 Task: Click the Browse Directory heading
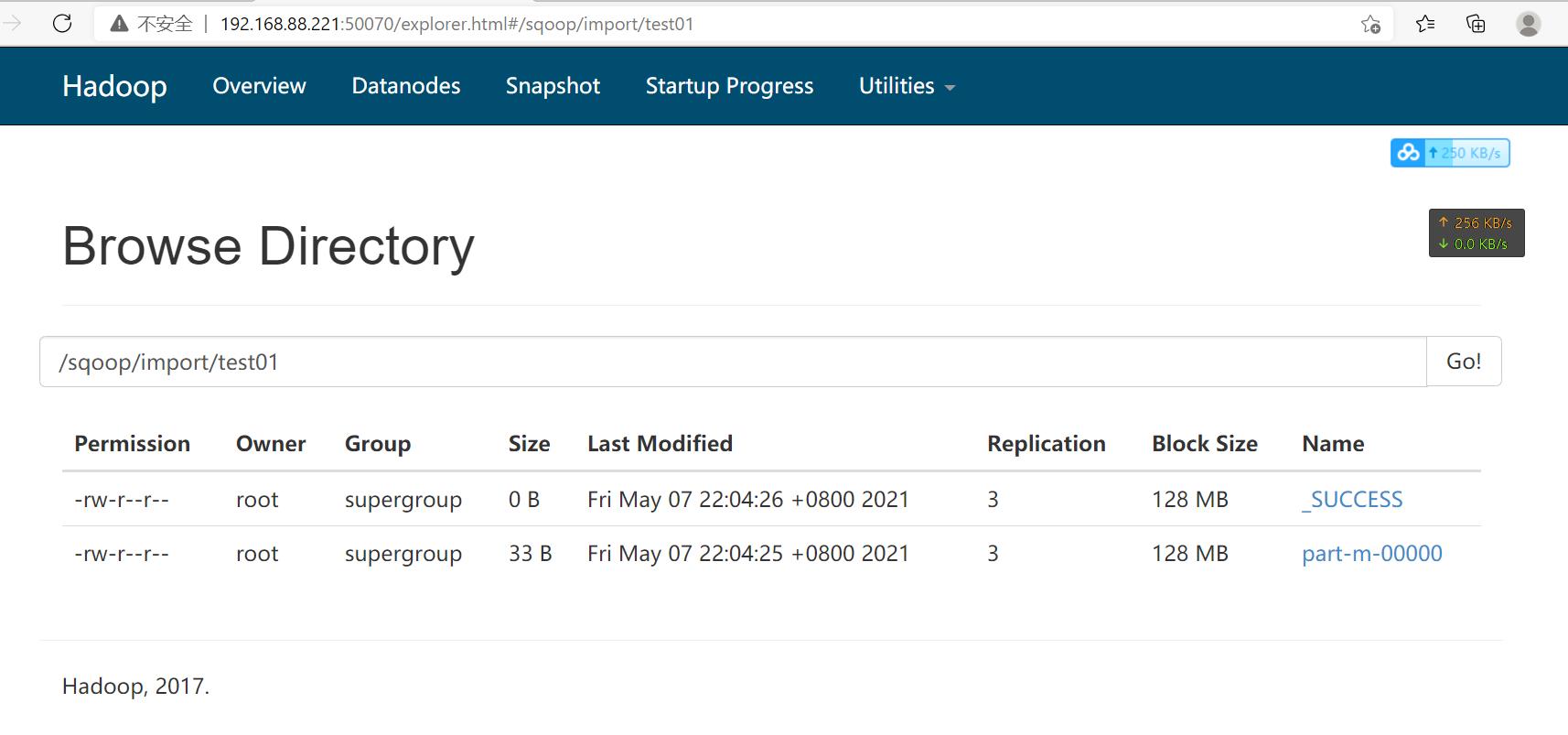pyautogui.click(x=268, y=246)
